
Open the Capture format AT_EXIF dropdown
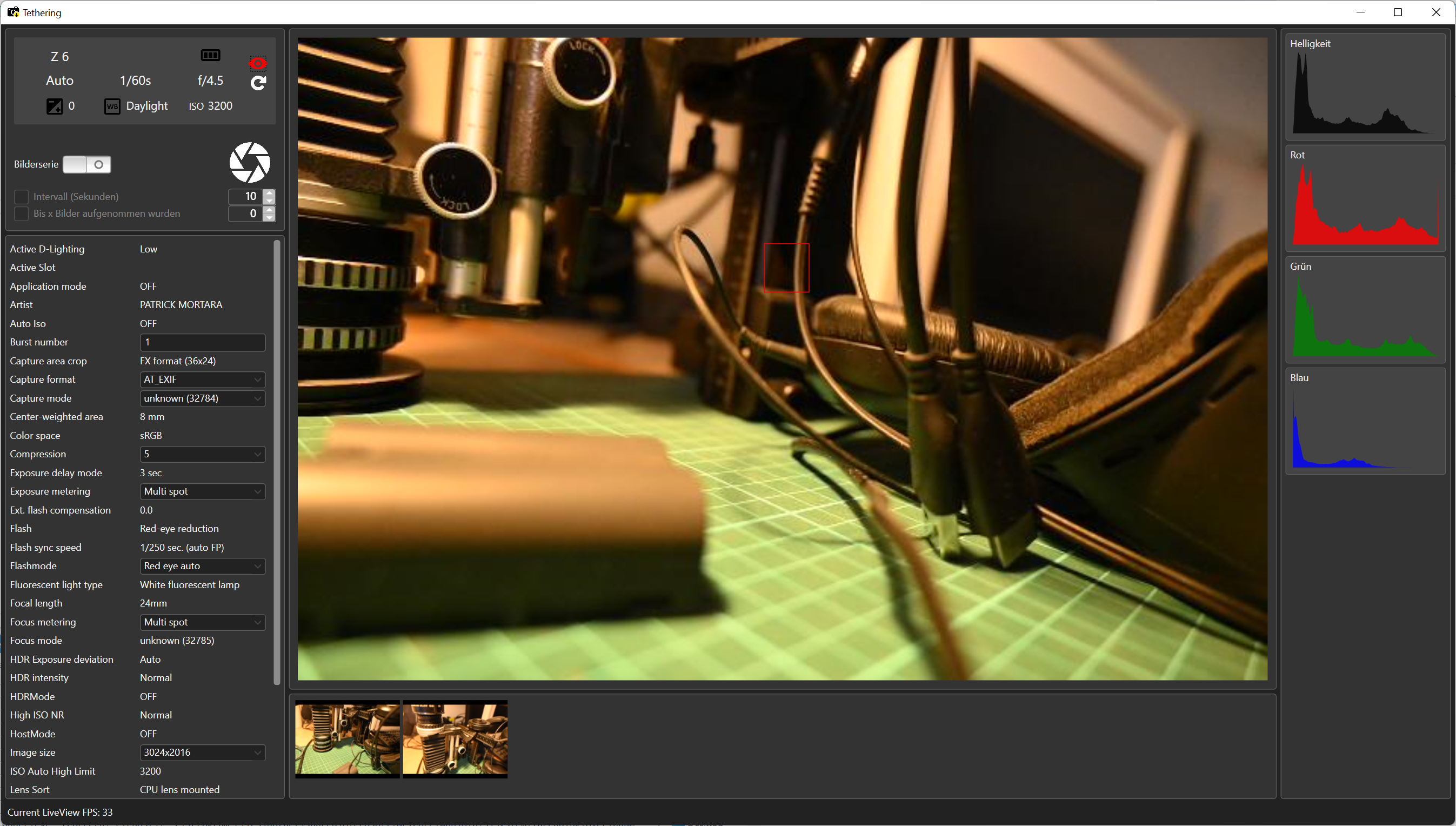coord(202,379)
